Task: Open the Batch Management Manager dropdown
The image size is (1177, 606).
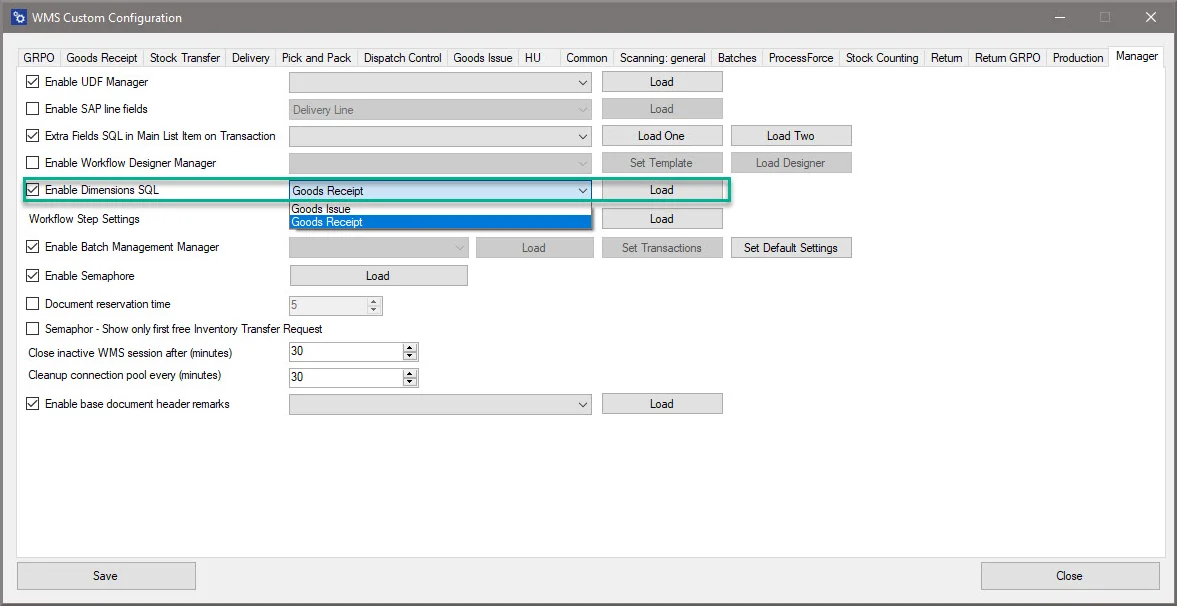Action: click(x=379, y=247)
